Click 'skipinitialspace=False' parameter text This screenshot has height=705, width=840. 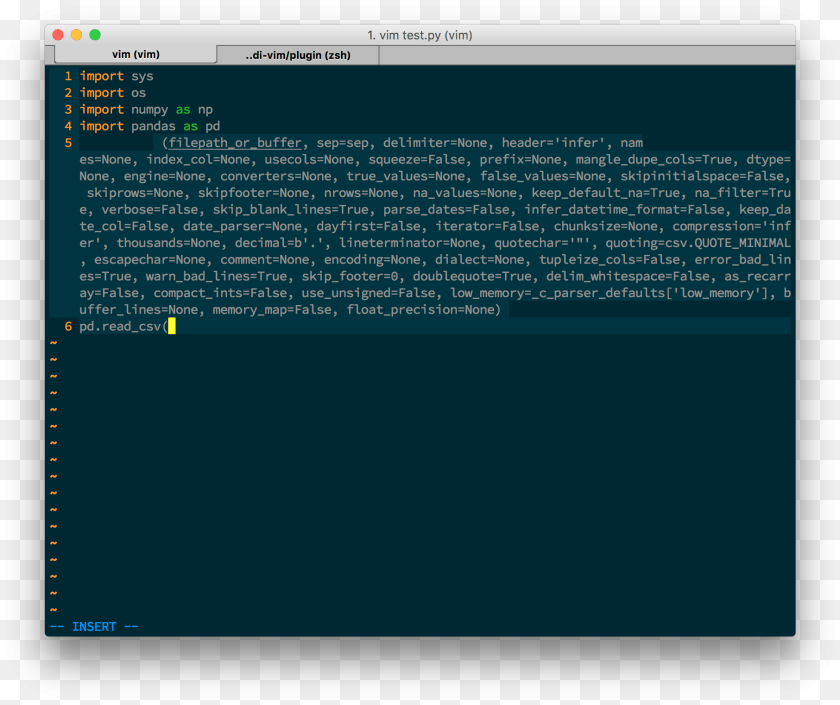(x=702, y=176)
